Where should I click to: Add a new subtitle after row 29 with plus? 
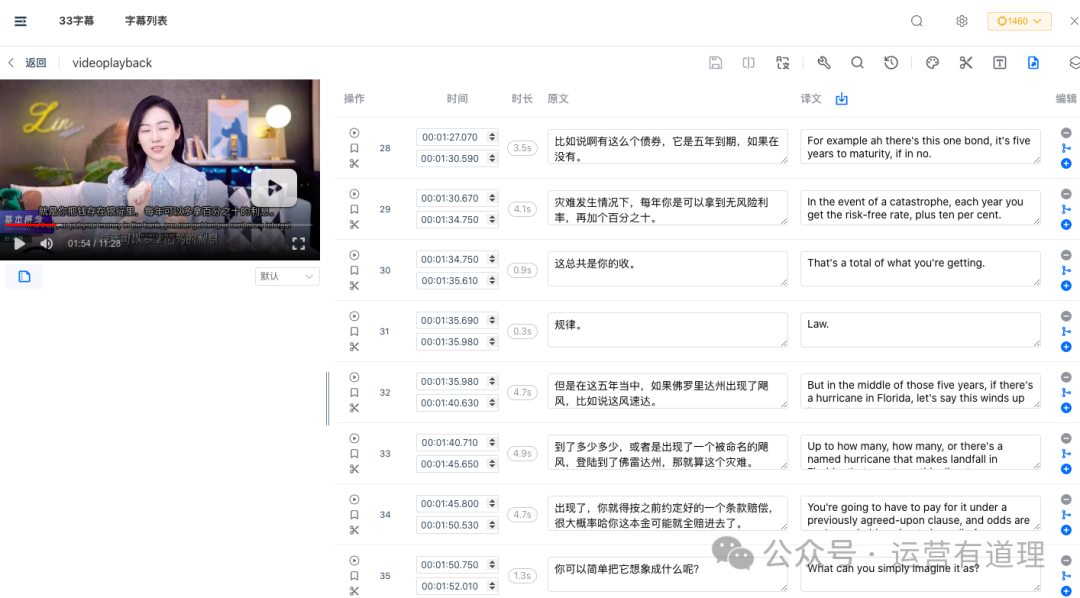(1068, 225)
